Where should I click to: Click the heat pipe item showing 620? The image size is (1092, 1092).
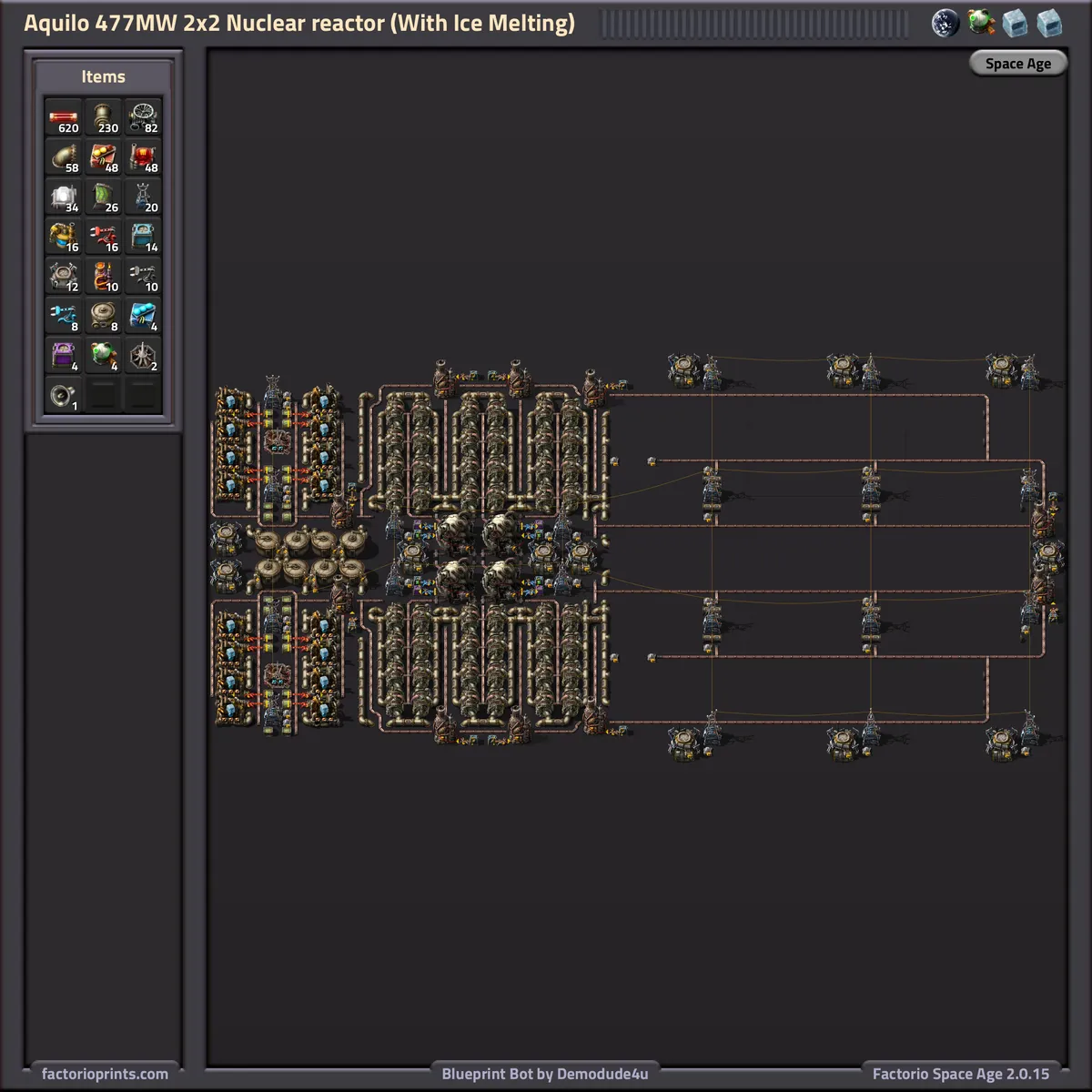pos(64,117)
